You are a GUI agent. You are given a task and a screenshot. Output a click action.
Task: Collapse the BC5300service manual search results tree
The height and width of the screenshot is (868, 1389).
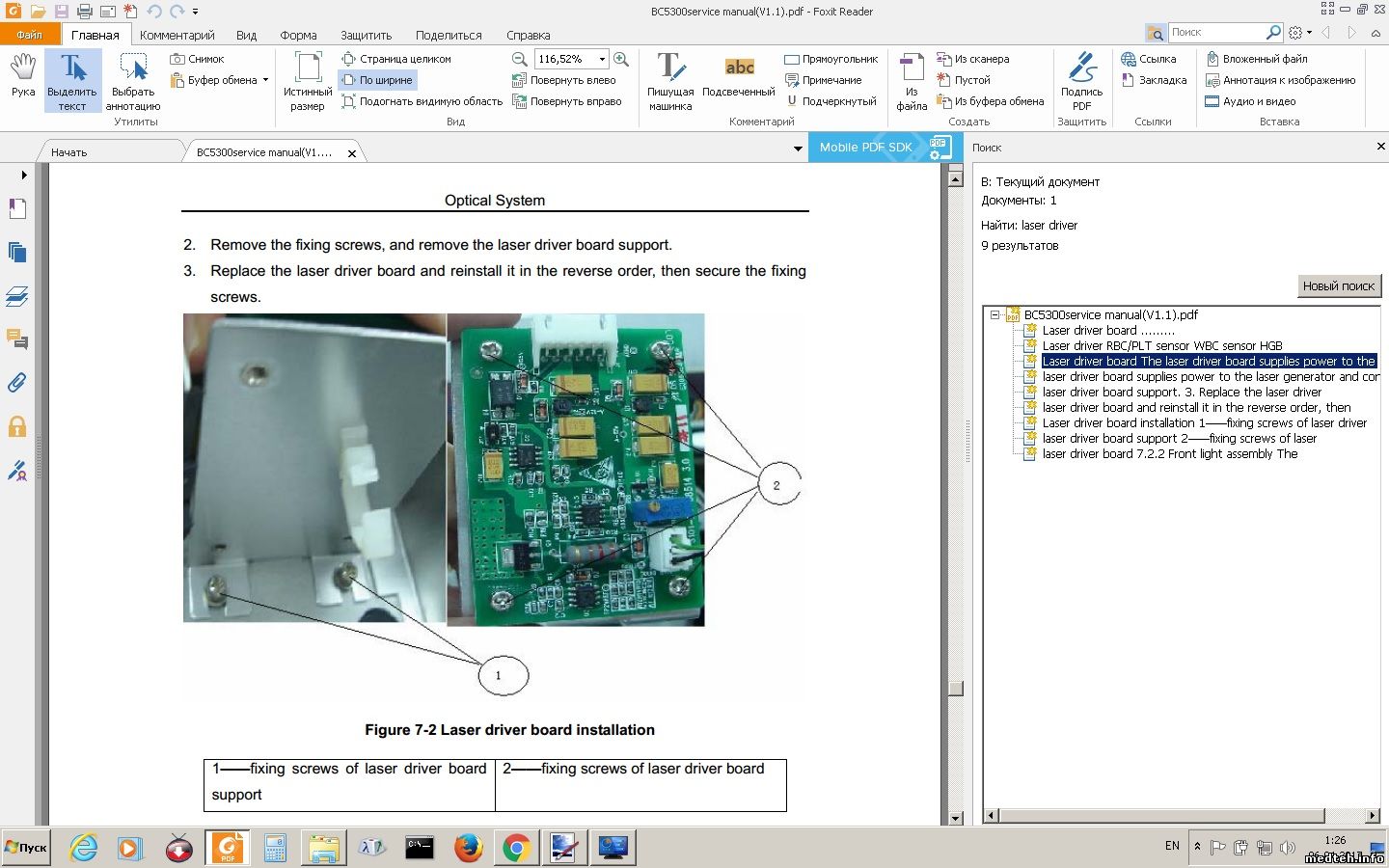point(994,314)
